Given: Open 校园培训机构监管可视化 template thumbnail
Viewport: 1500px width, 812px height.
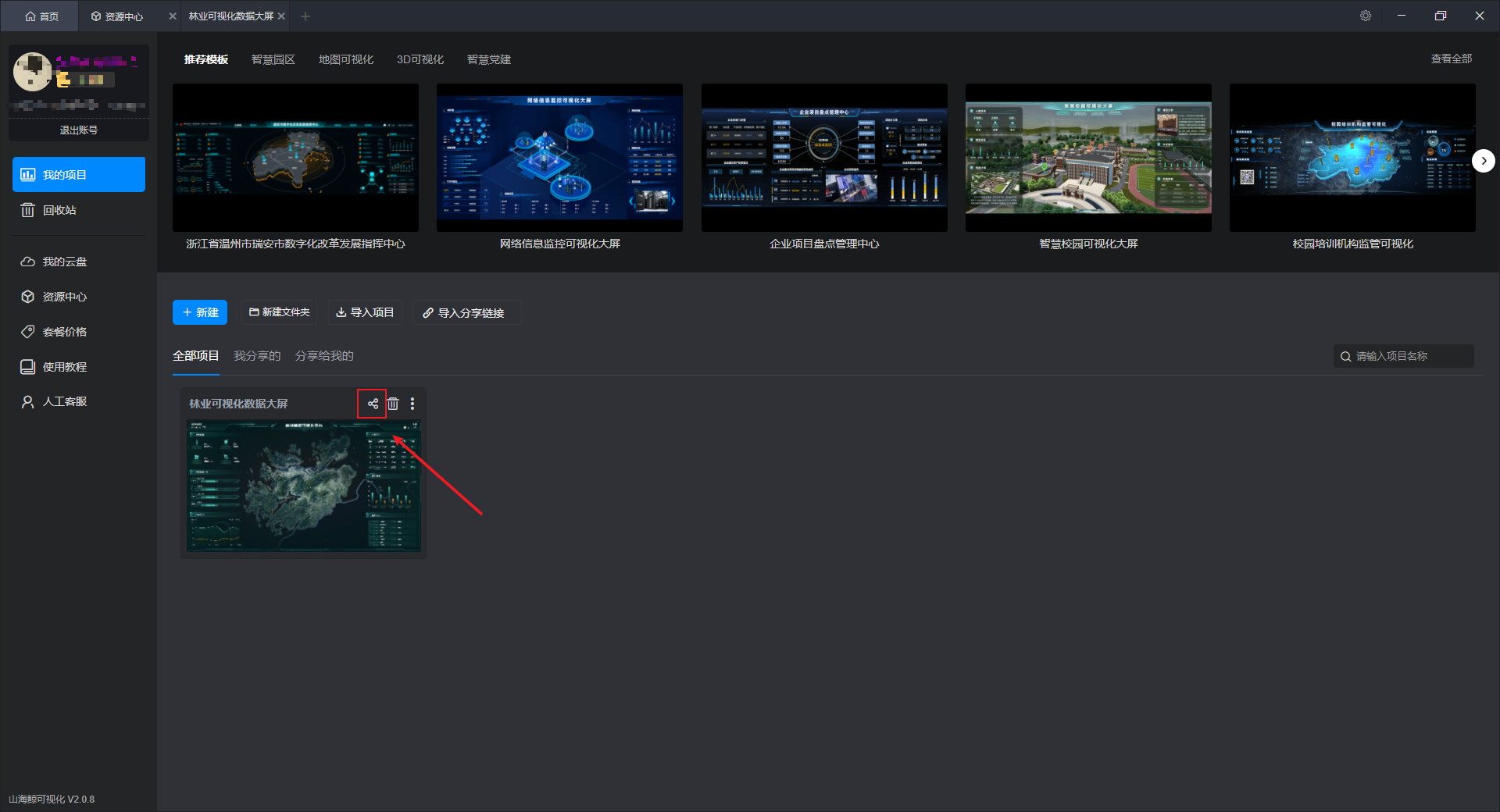Looking at the screenshot, I should (1352, 157).
